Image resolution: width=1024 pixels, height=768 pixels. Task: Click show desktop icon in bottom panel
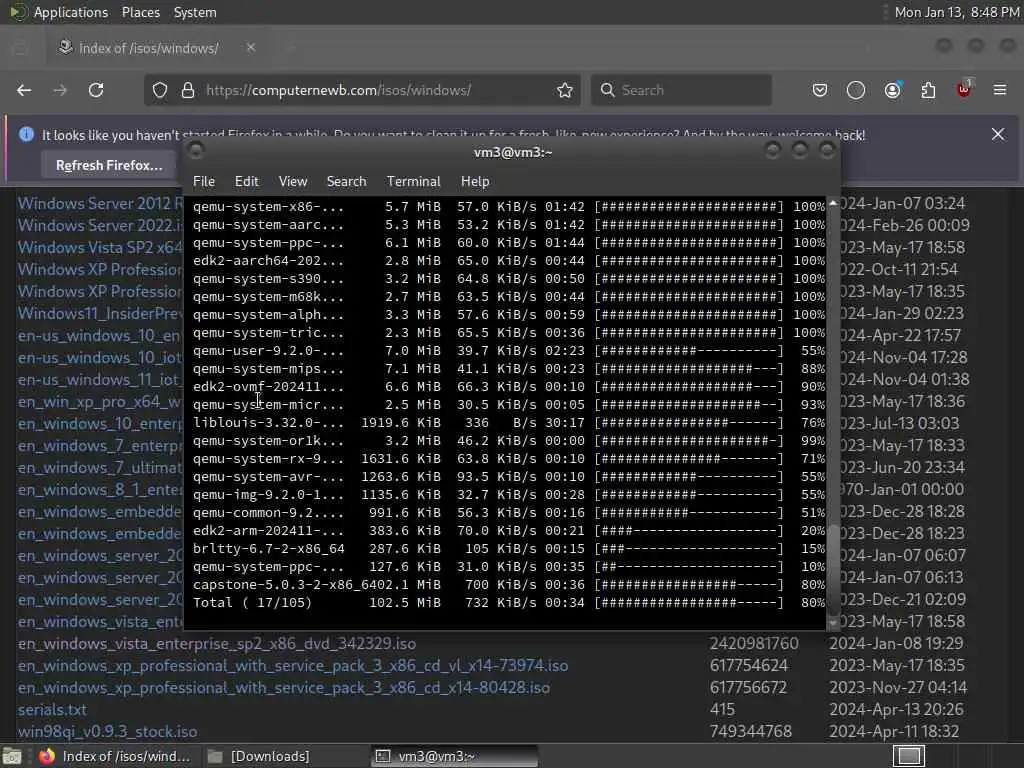click(12, 756)
